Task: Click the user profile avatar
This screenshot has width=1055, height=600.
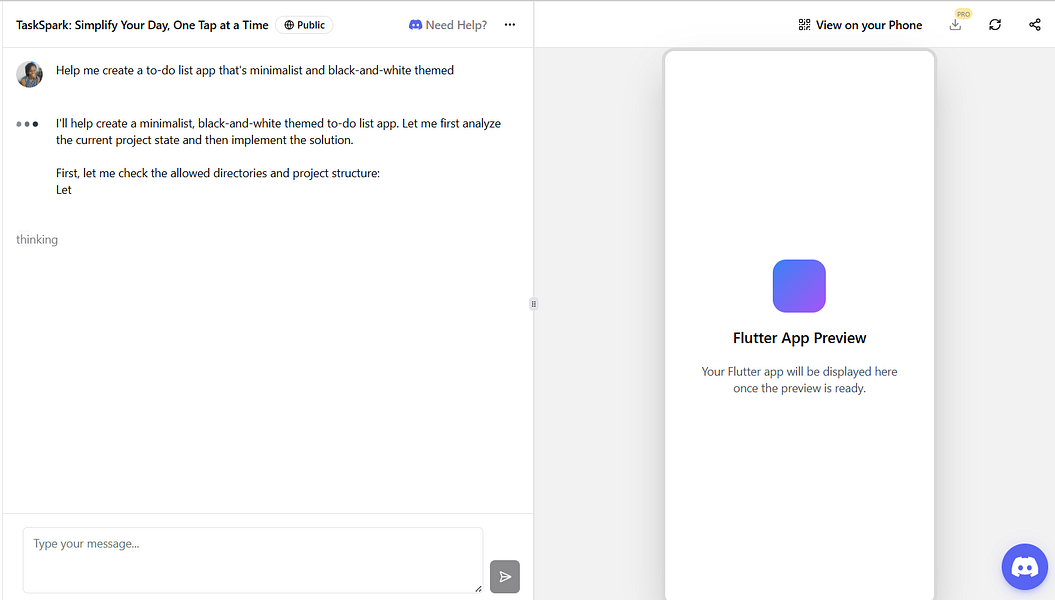Action: (x=30, y=74)
